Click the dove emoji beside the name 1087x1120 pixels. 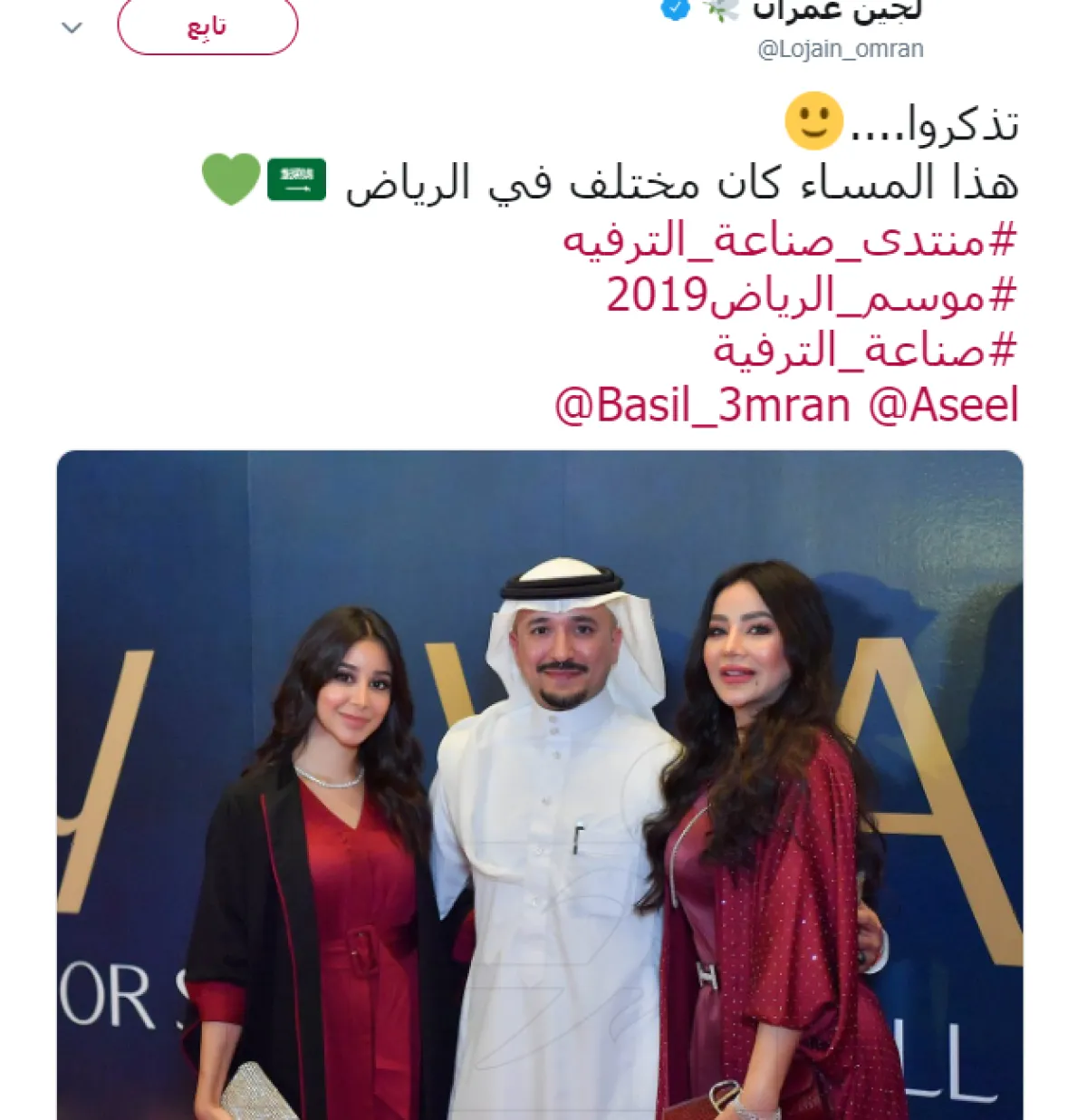[722, 9]
